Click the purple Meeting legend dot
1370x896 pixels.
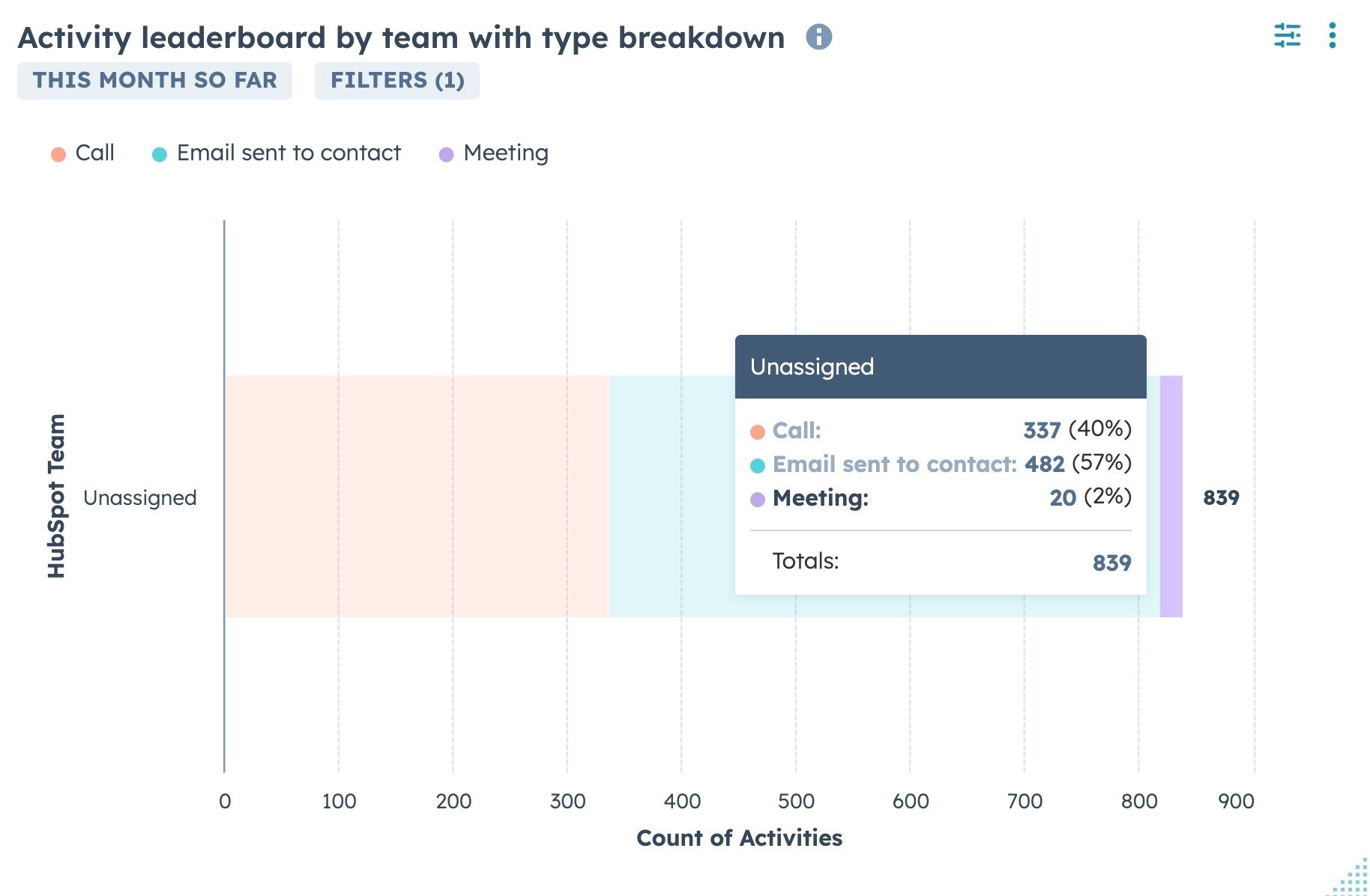tap(447, 154)
